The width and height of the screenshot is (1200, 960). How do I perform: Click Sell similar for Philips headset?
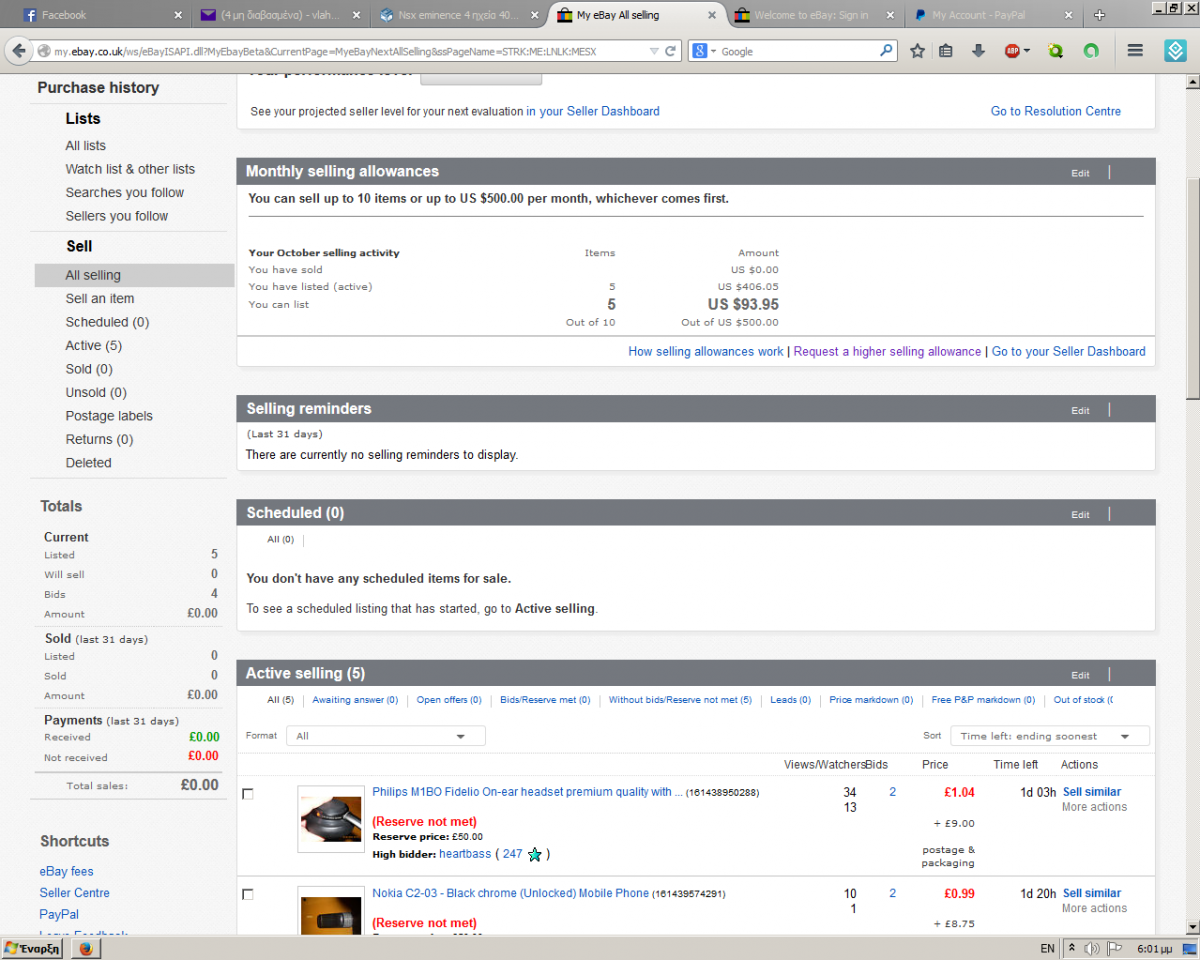tap(1091, 792)
